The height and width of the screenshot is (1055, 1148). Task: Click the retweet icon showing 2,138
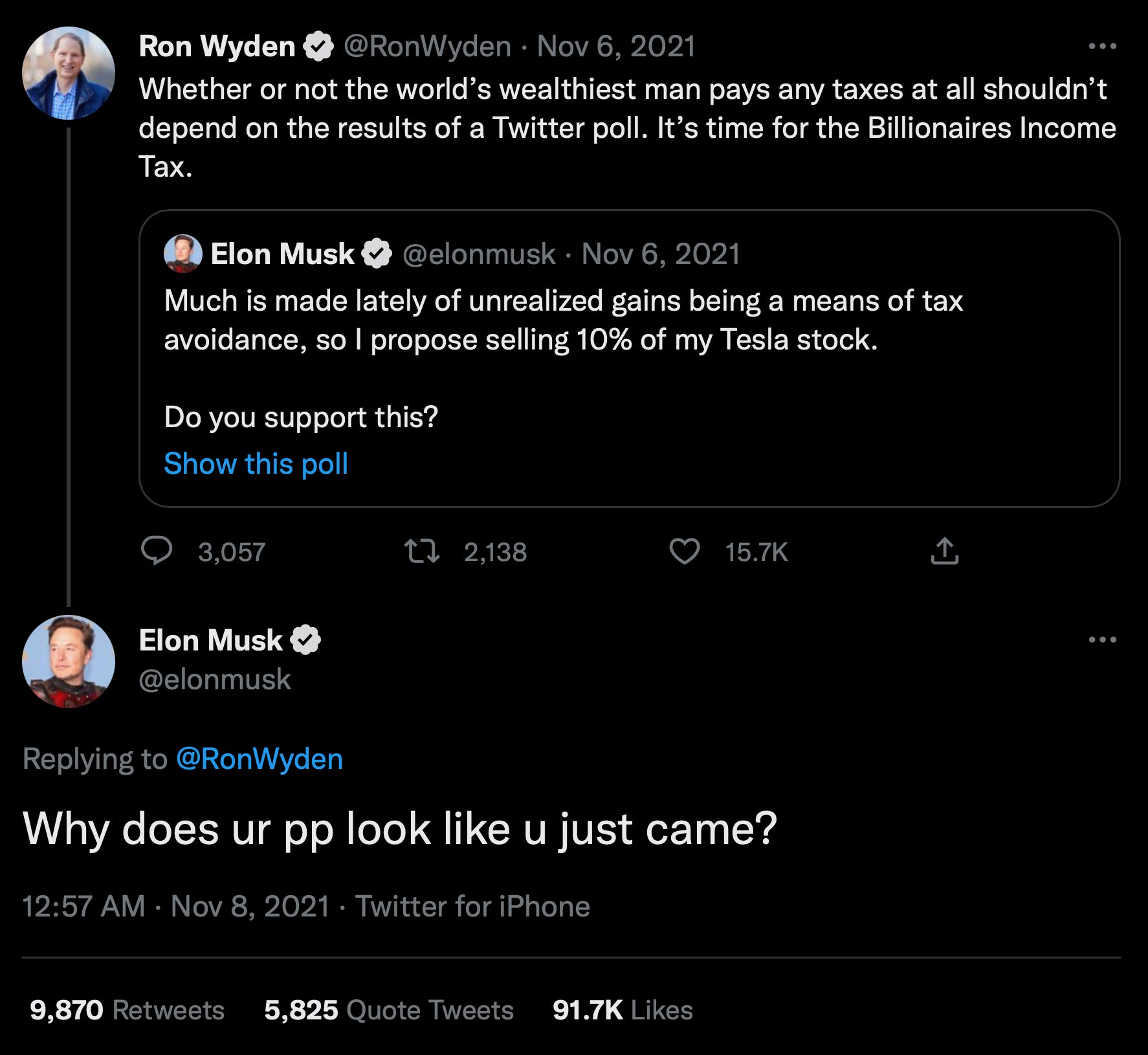click(x=424, y=551)
